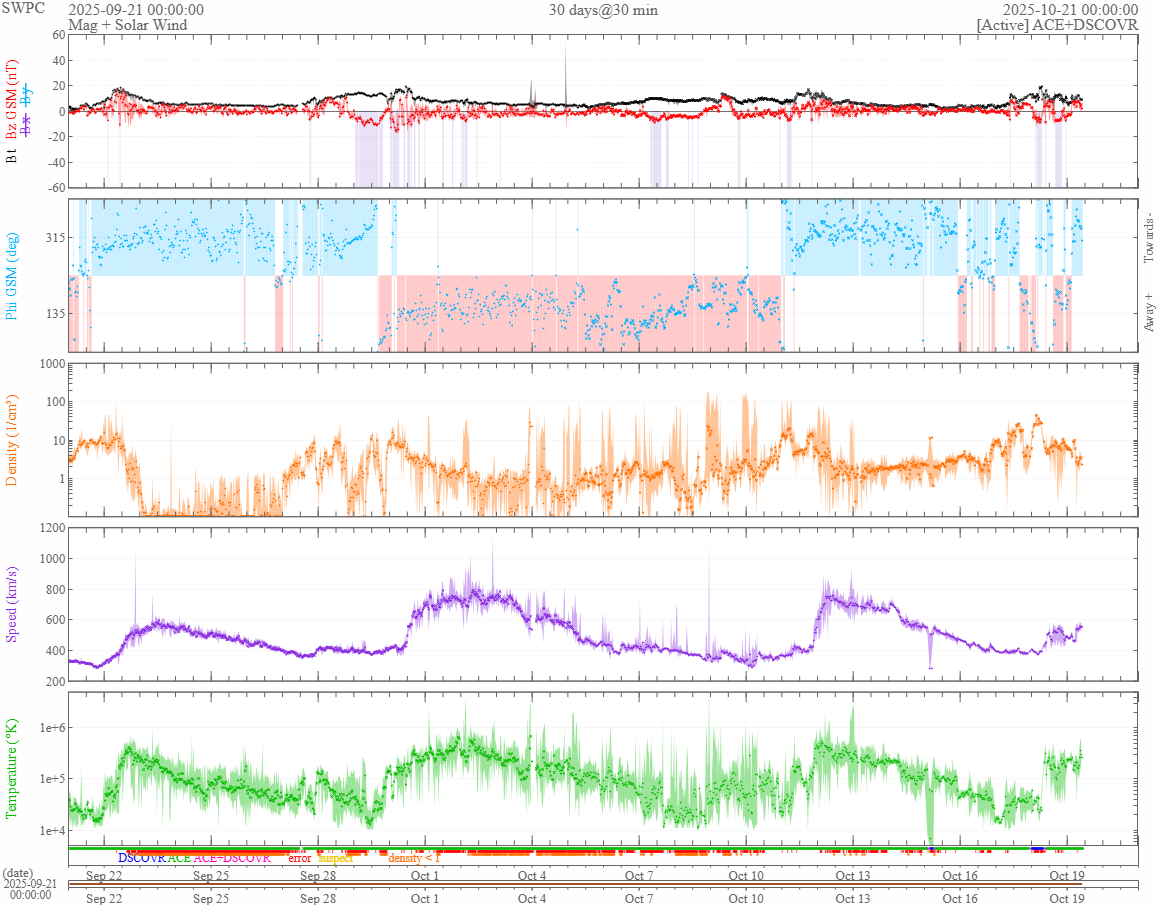The height and width of the screenshot is (905, 1158).
Task: Click the '(date)' label beside the time slider
Action: (x=18, y=873)
